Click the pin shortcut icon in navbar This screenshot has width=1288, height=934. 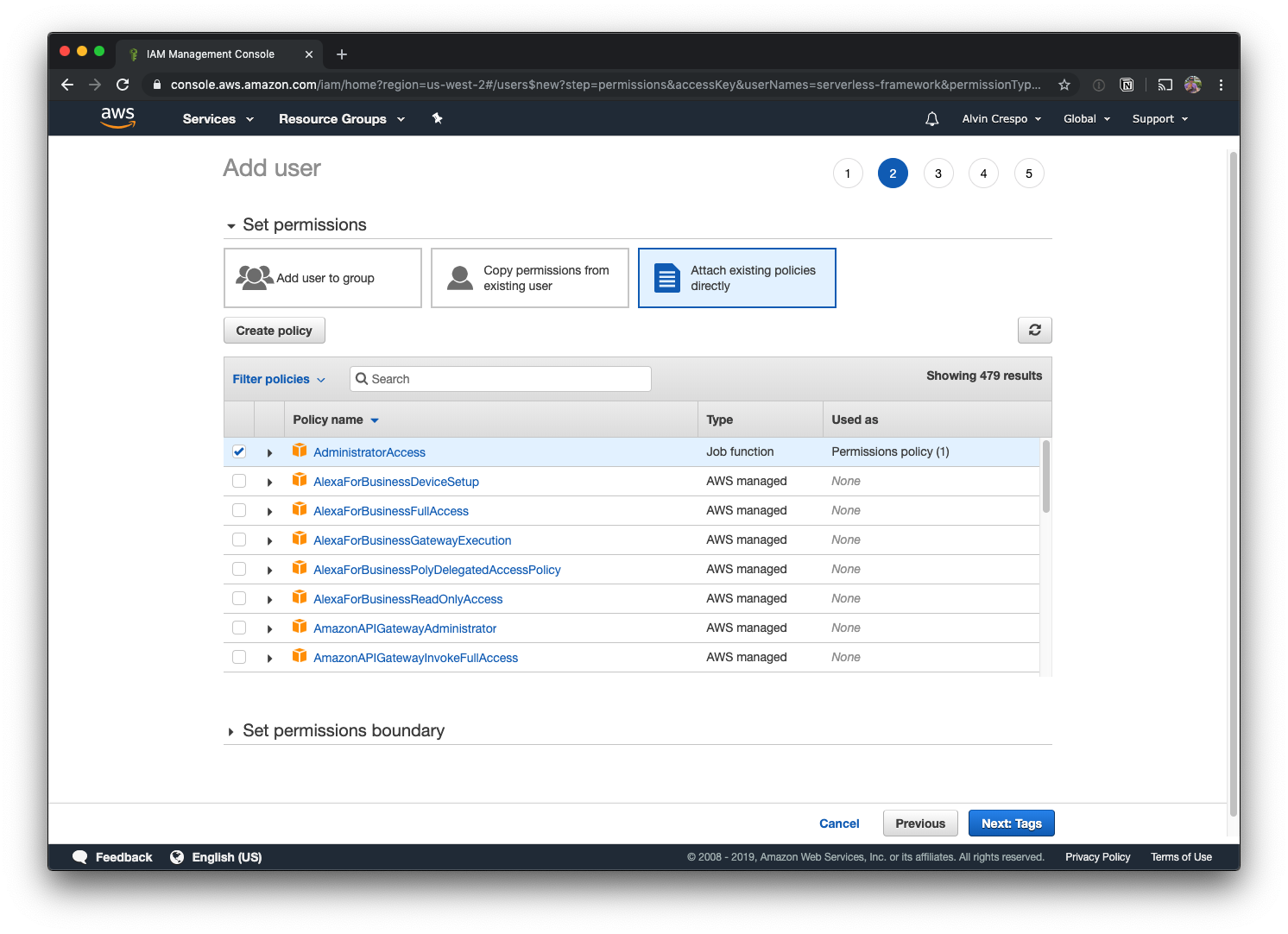click(438, 118)
